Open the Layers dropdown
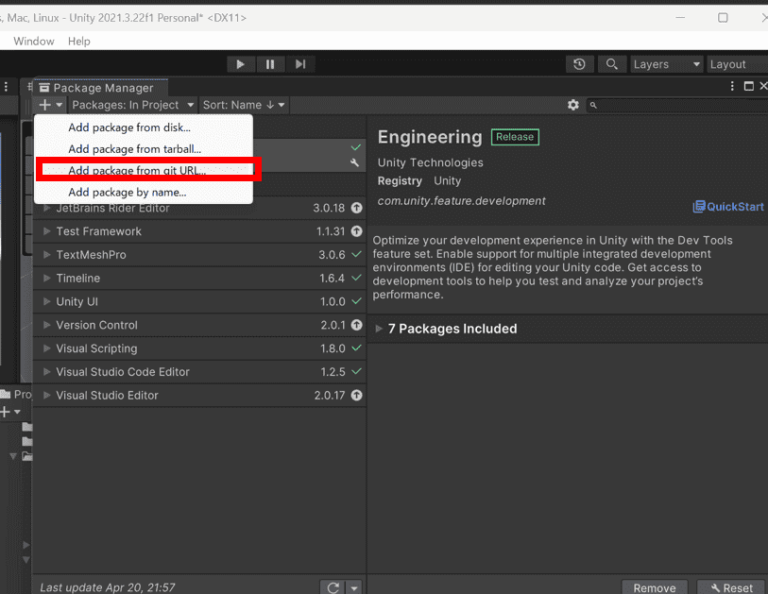The height and width of the screenshot is (594, 768). coord(665,64)
